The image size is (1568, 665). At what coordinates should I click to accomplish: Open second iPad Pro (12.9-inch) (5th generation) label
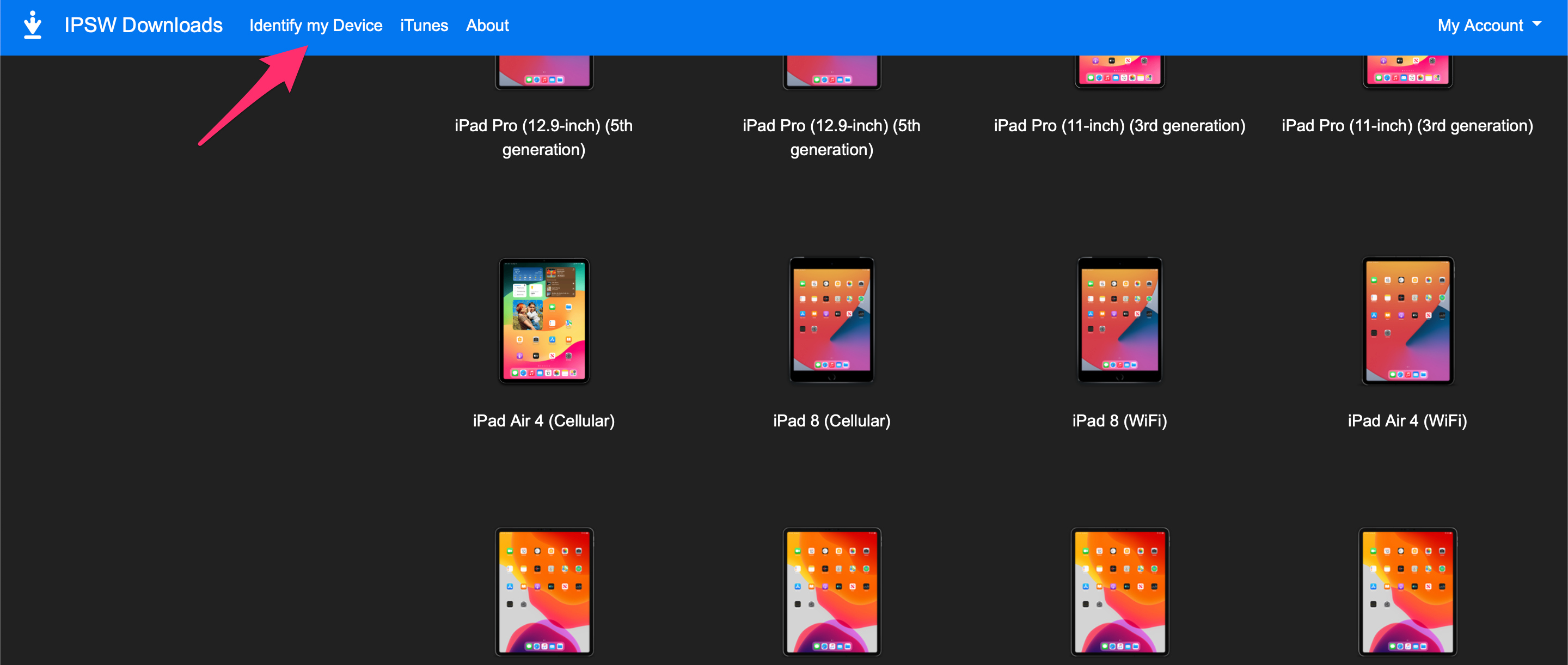pyautogui.click(x=831, y=137)
